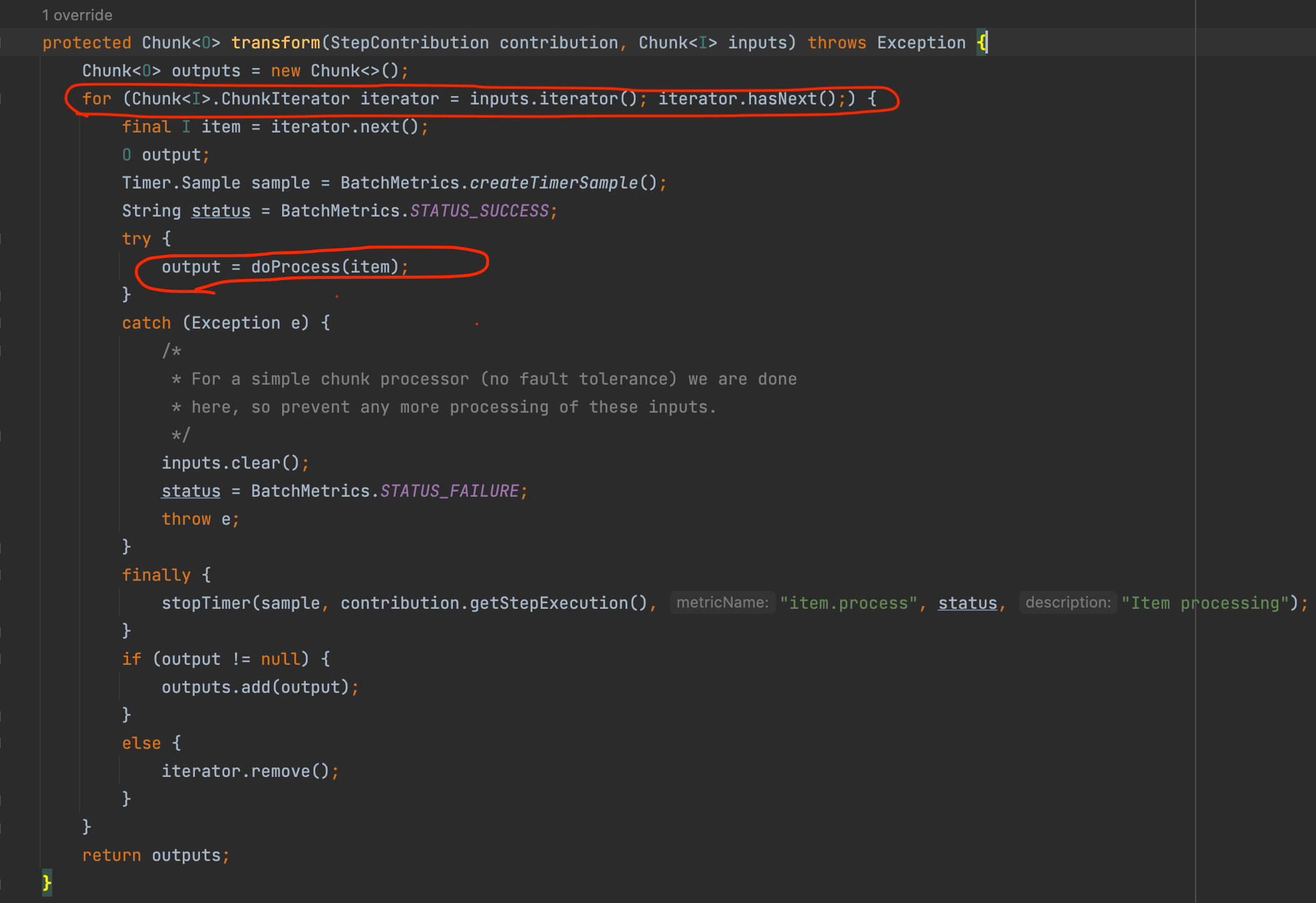Click the "throw e" statement
This screenshot has width=1316, height=903.
click(201, 519)
